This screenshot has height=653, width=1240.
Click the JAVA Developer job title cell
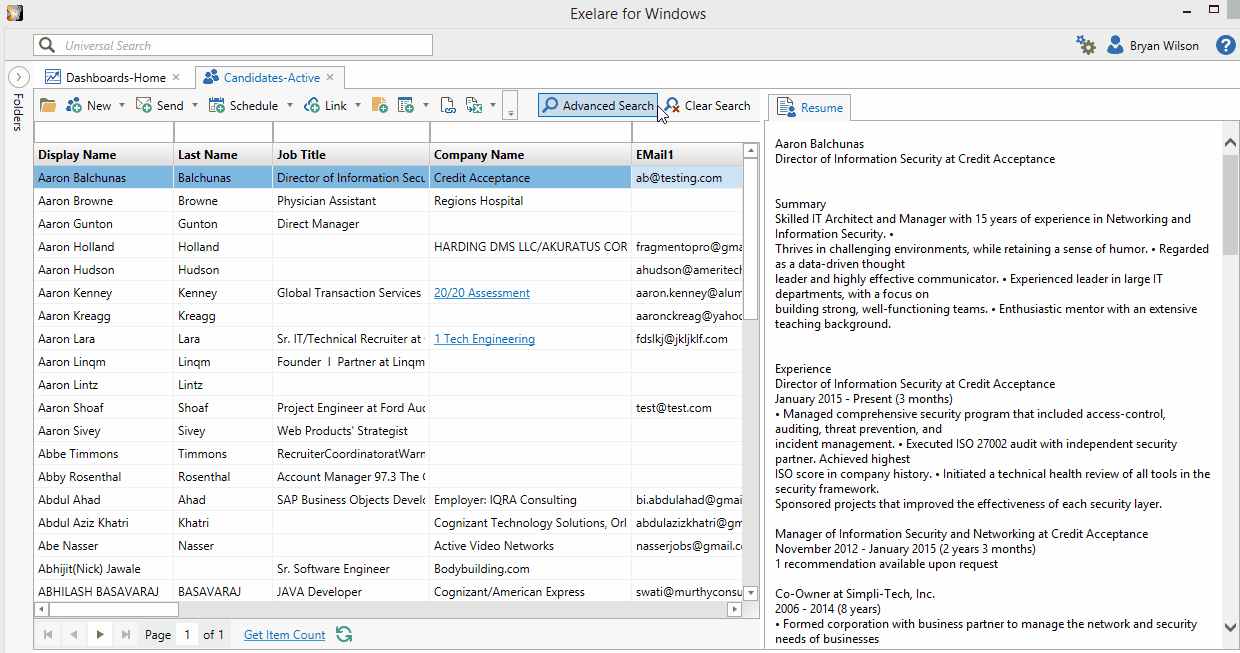pos(351,592)
